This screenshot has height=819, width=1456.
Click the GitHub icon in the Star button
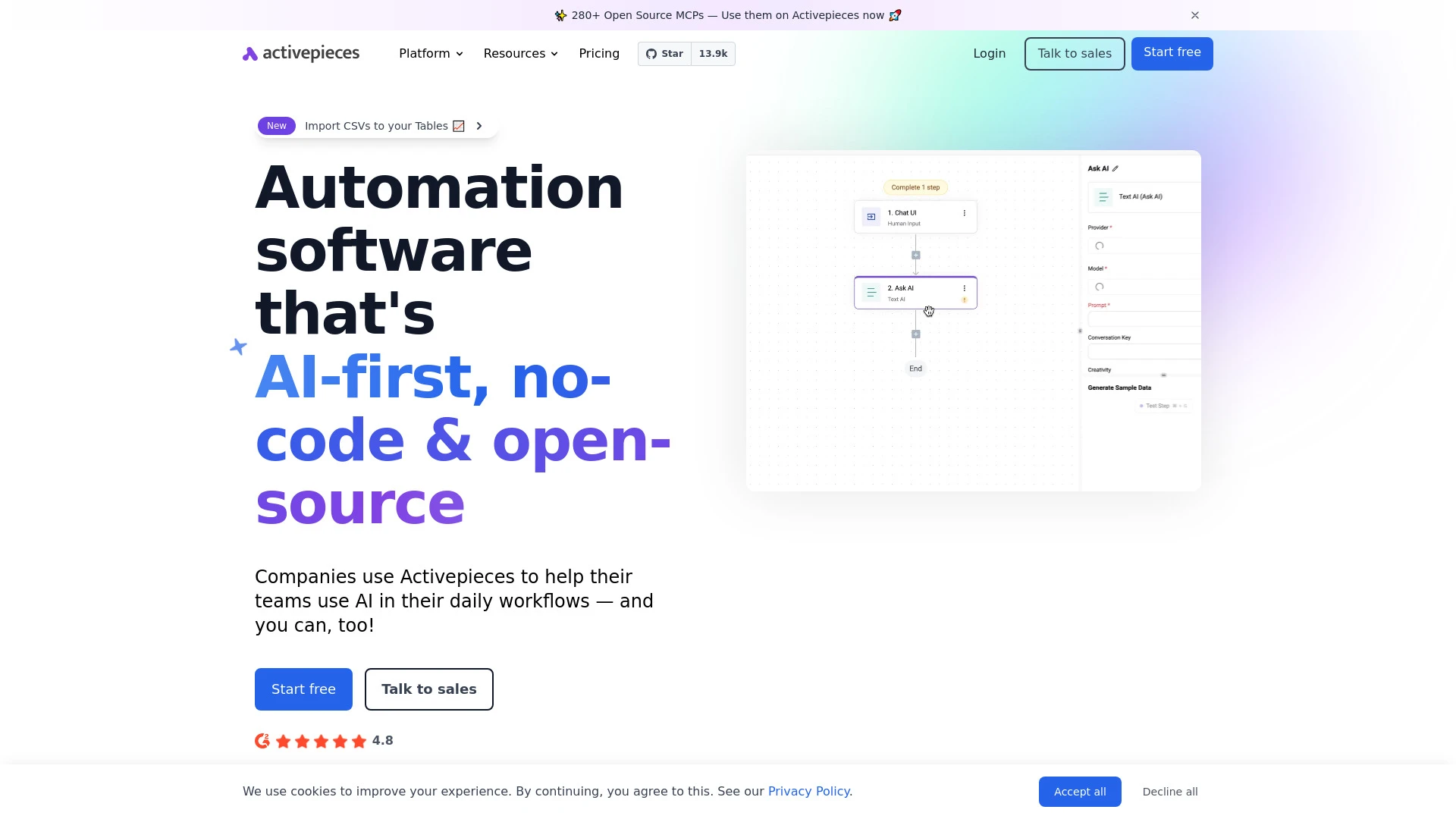pyautogui.click(x=651, y=54)
